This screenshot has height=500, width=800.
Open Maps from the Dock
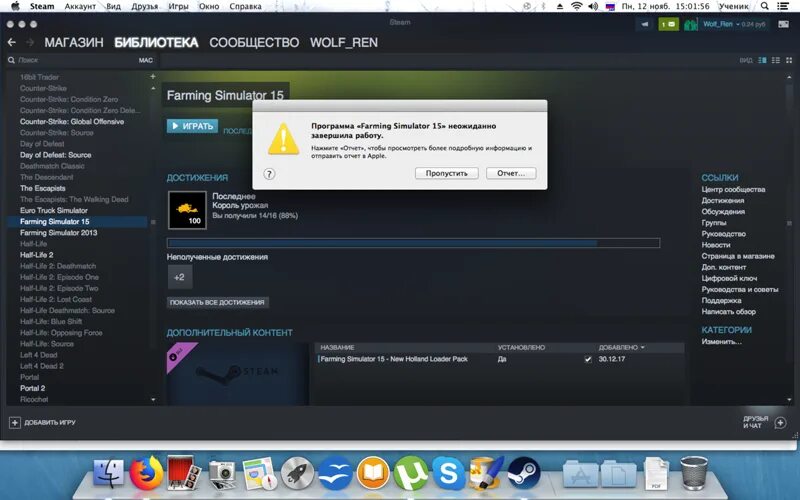[x=260, y=473]
